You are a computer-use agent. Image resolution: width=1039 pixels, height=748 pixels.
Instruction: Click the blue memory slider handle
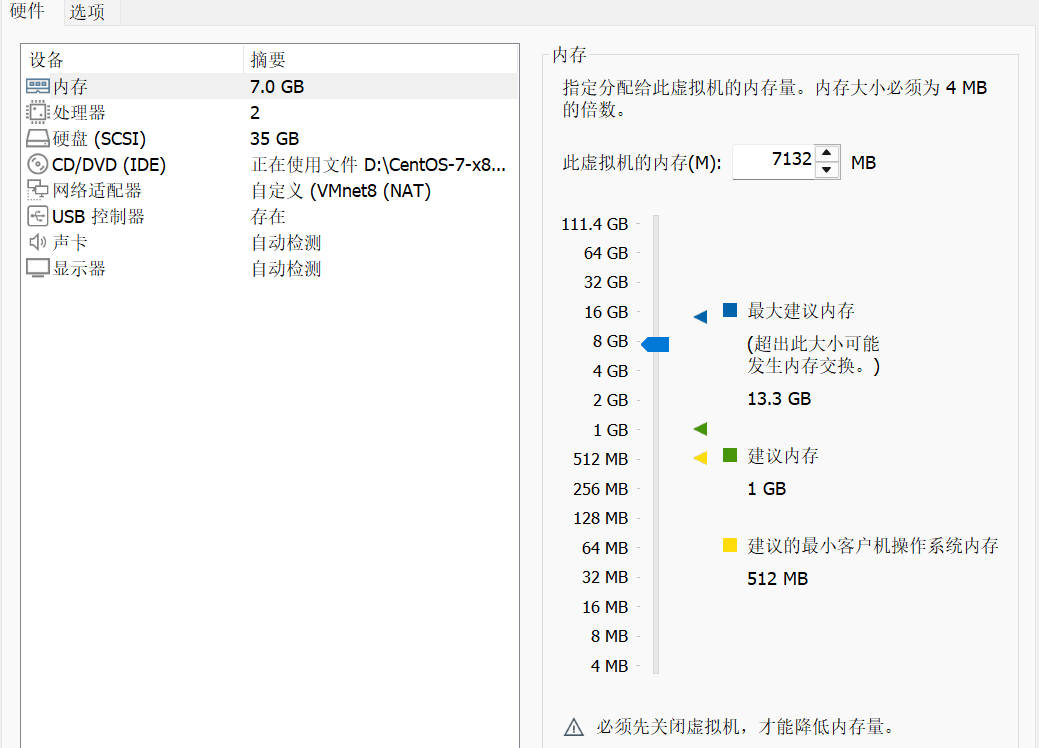(x=655, y=344)
